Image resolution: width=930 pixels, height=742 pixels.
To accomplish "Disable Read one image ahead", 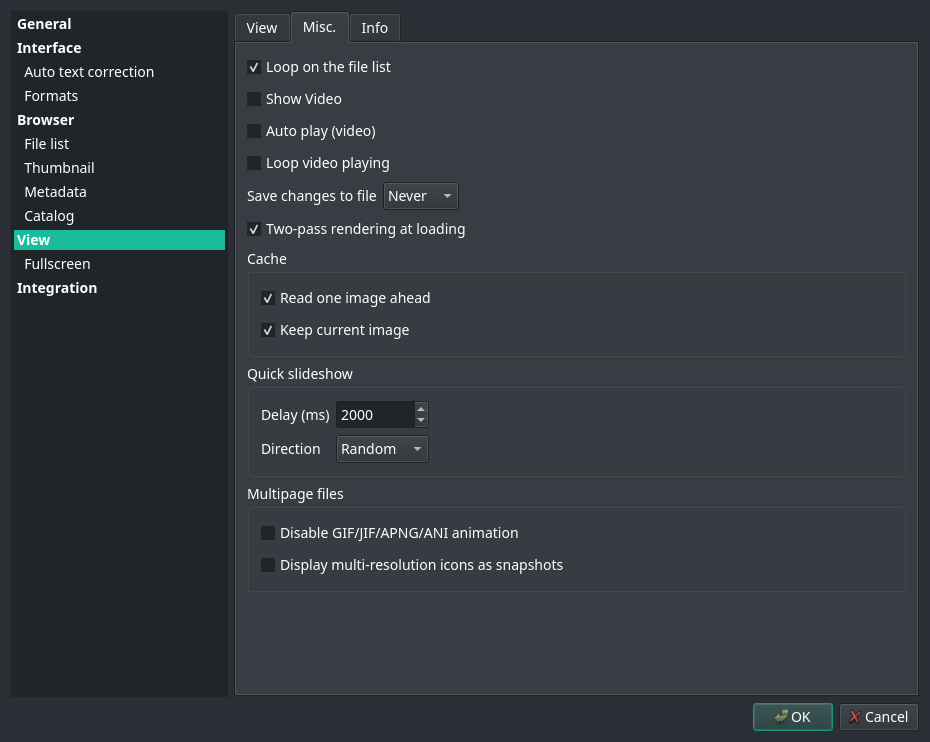I will point(268,298).
